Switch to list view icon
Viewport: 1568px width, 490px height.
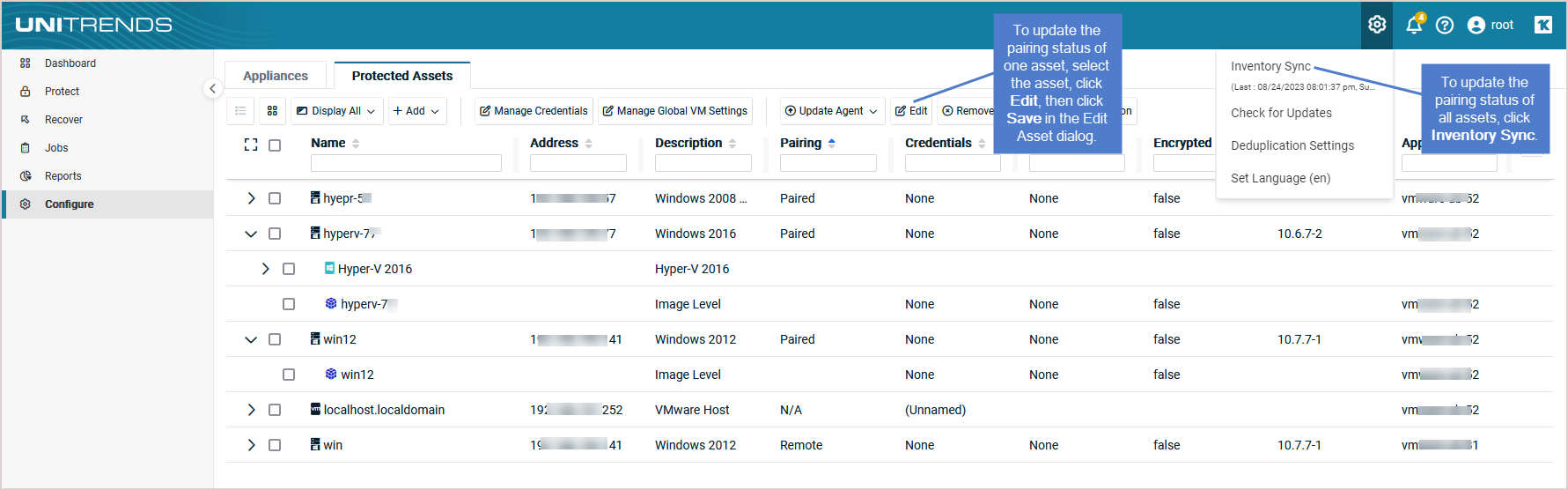click(x=240, y=111)
